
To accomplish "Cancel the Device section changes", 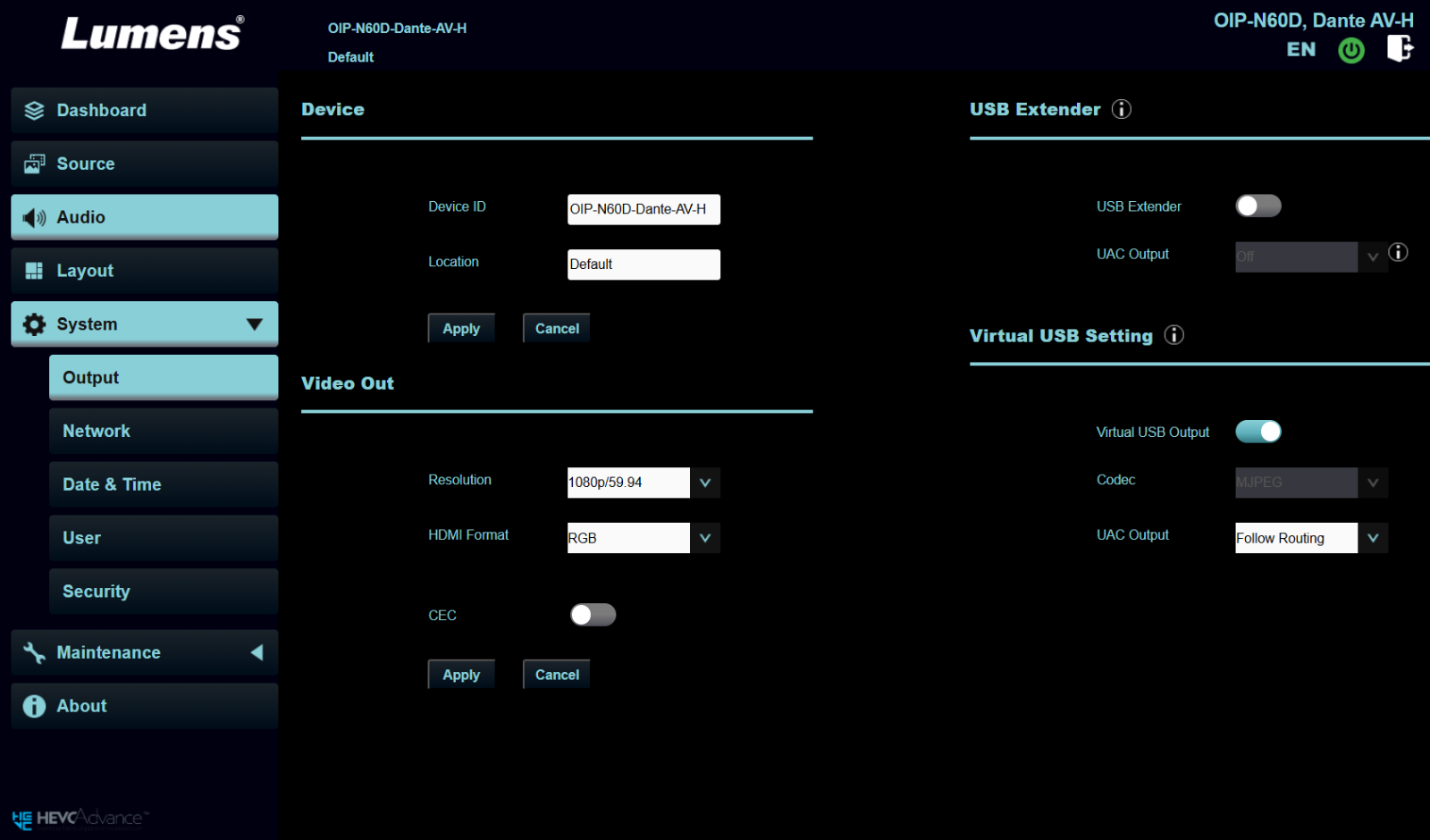I will (x=556, y=329).
